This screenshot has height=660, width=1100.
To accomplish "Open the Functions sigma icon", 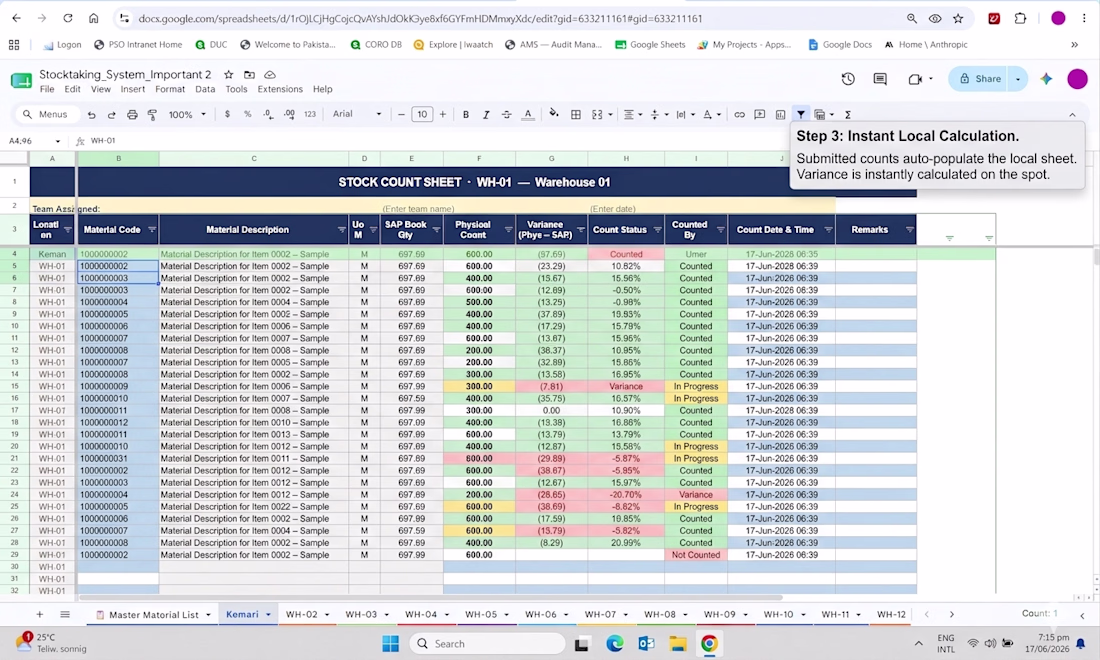I will (x=847, y=114).
